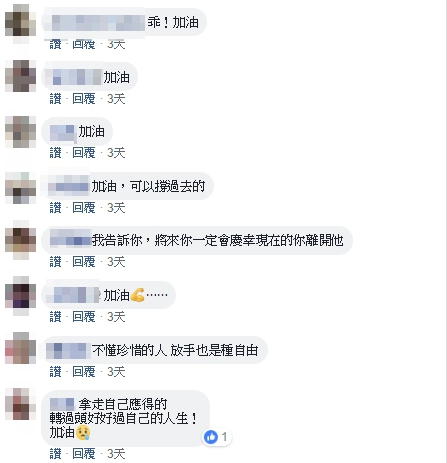Viewport: 447px width, 463px height.
Task: Open the avatar beside the '放手也是種自由' comment
Action: tap(20, 348)
